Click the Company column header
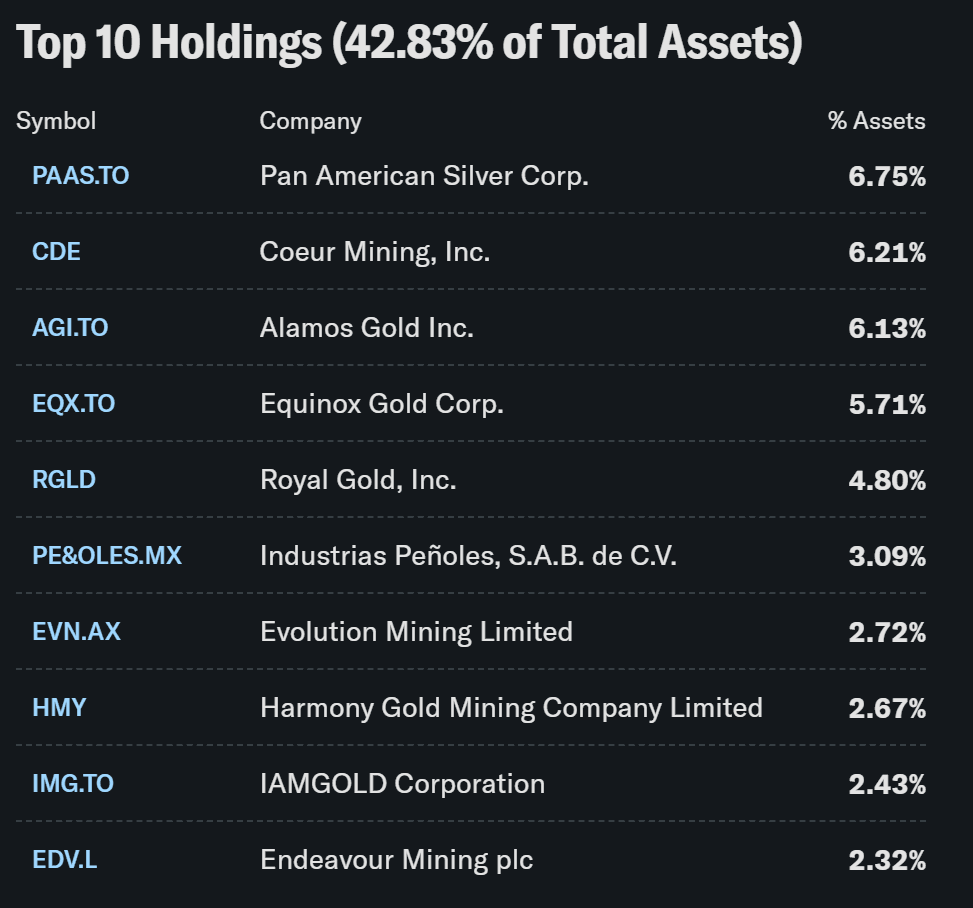Viewport: 973px width, 908px height. [310, 121]
